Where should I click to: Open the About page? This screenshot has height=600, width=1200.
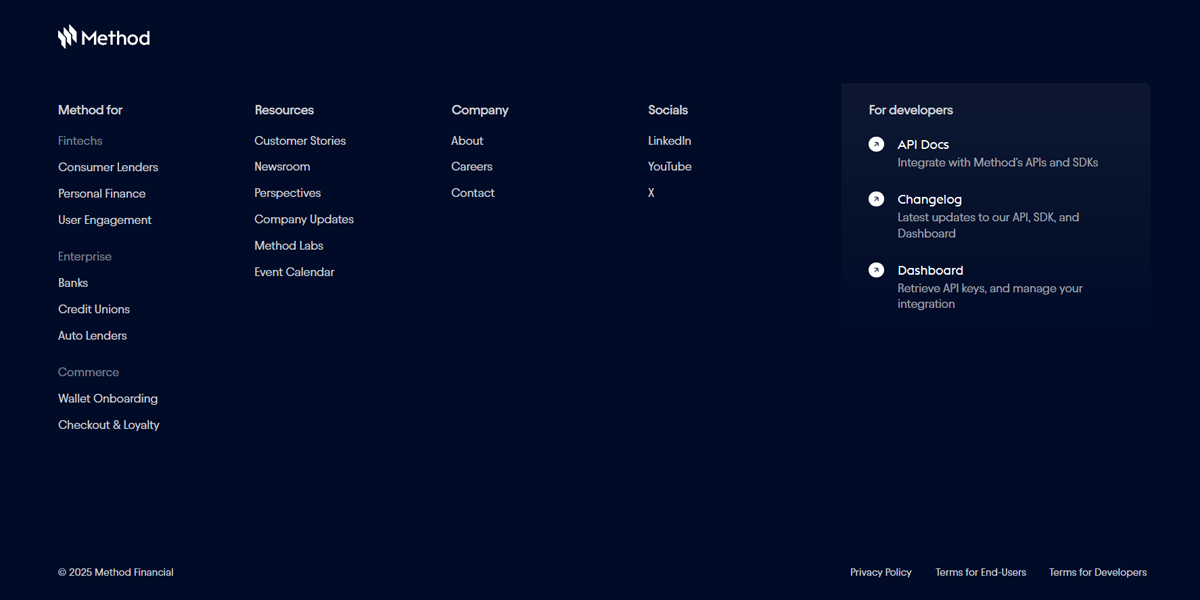click(467, 141)
